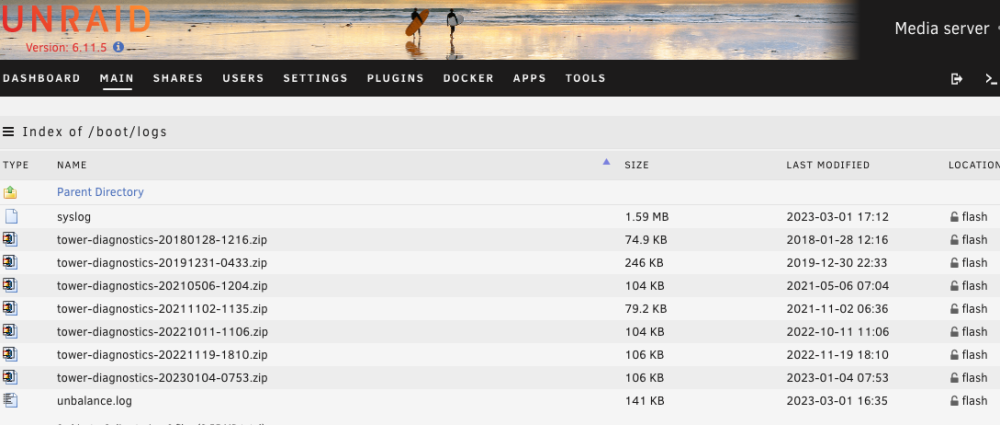Click the Parent Directory folder icon
Screen dimensions: 1000x425
(10, 192)
